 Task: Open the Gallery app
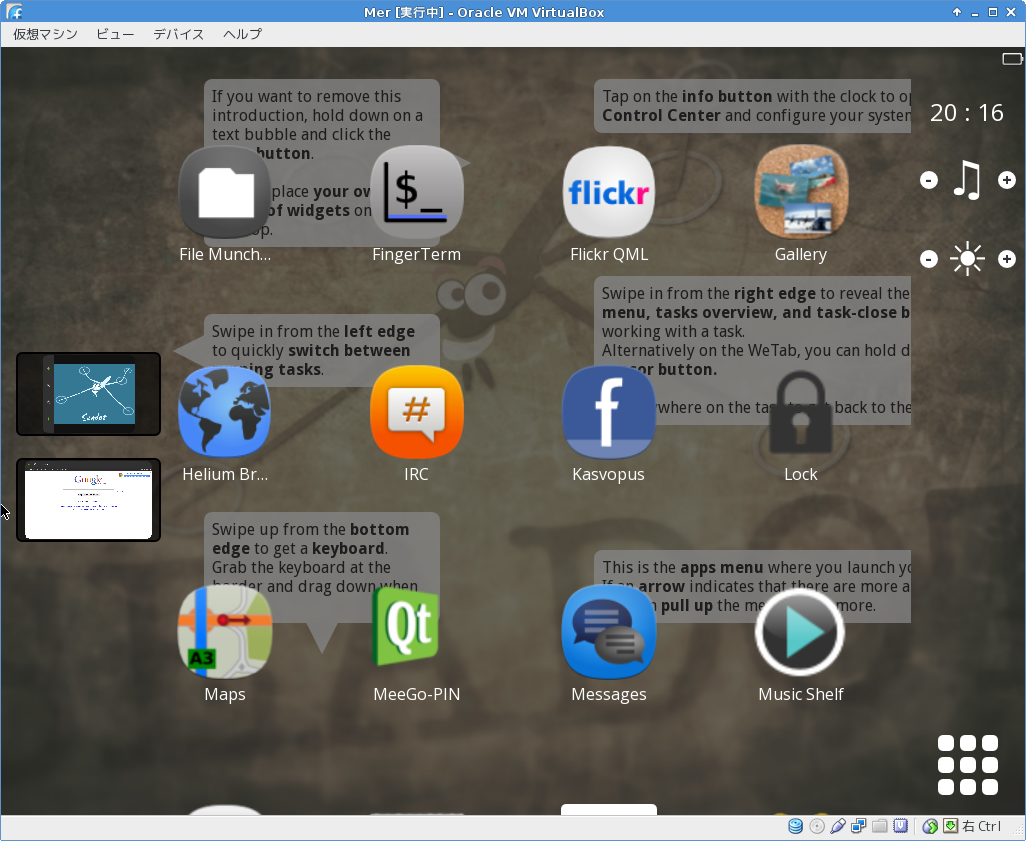pyautogui.click(x=801, y=192)
